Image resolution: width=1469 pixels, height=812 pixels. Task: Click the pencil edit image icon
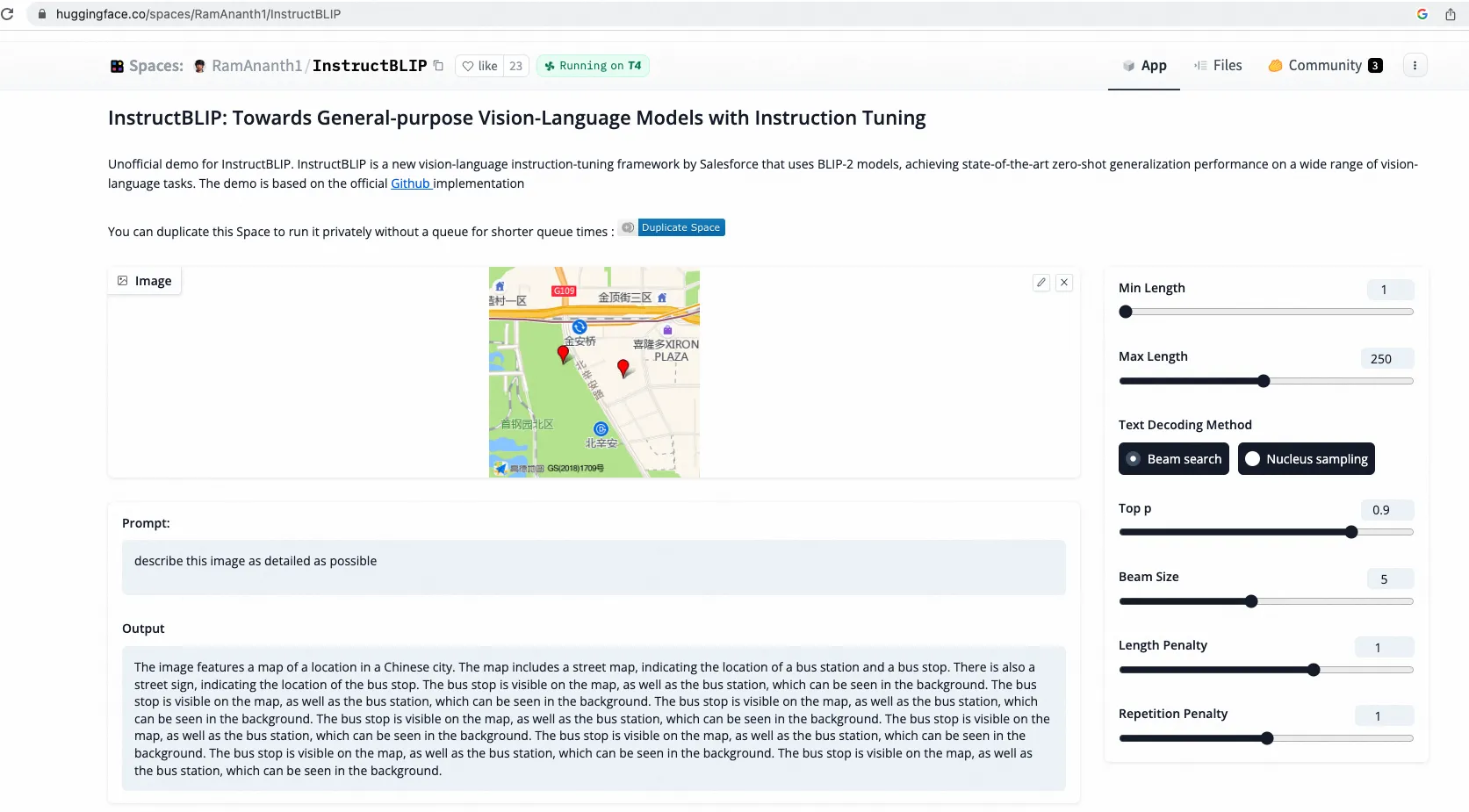1041,283
